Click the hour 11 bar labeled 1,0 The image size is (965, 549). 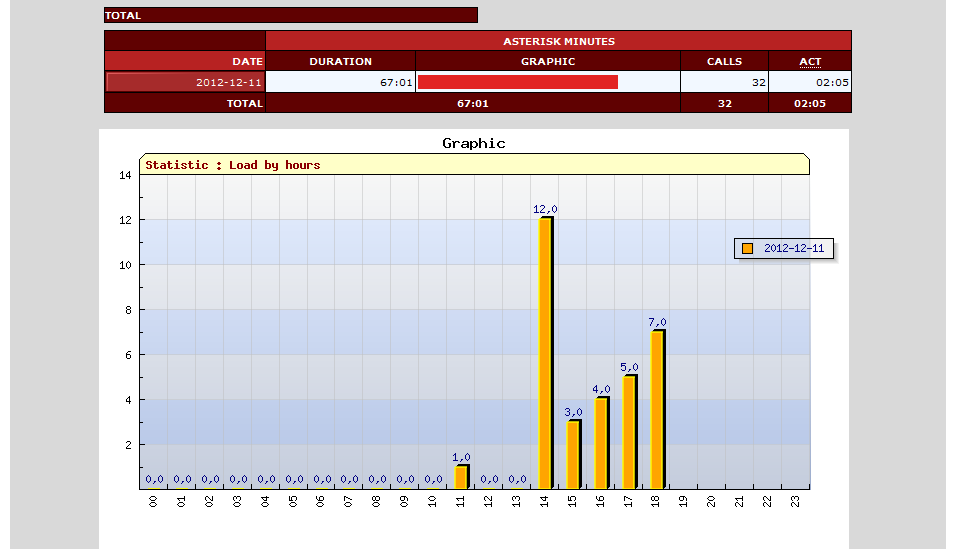coord(462,477)
